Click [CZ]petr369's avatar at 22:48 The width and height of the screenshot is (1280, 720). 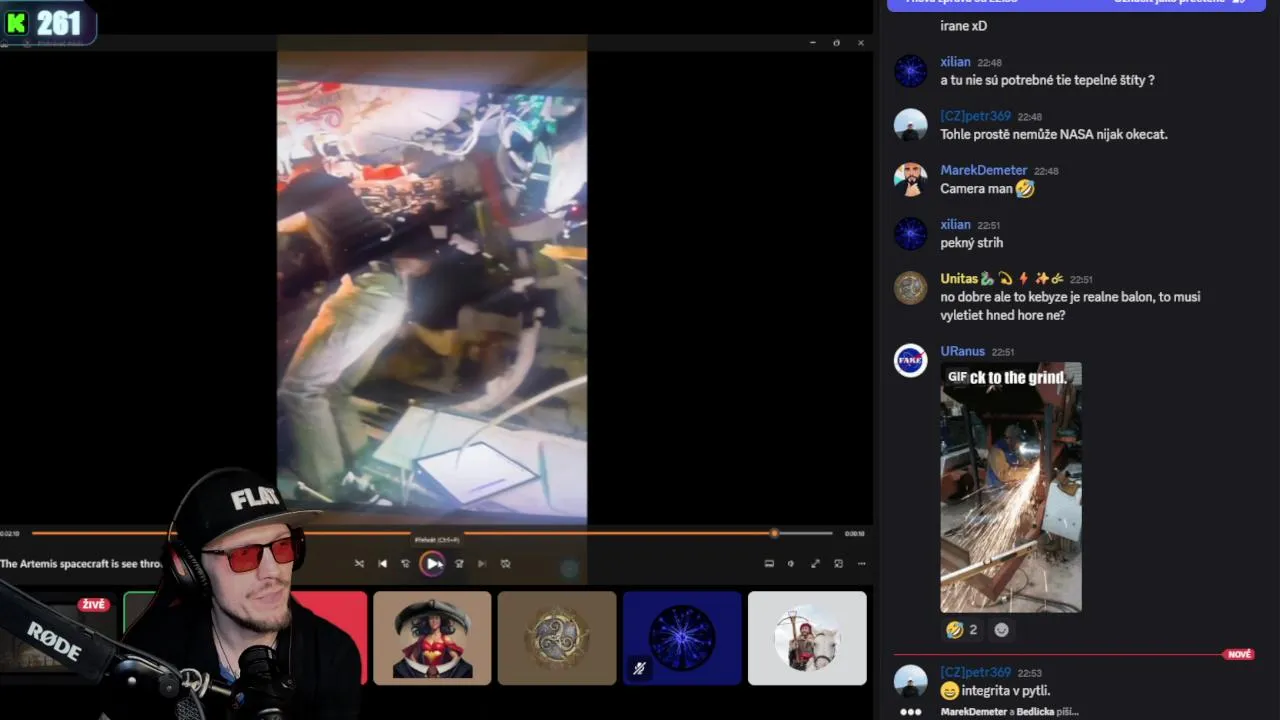click(x=910, y=125)
